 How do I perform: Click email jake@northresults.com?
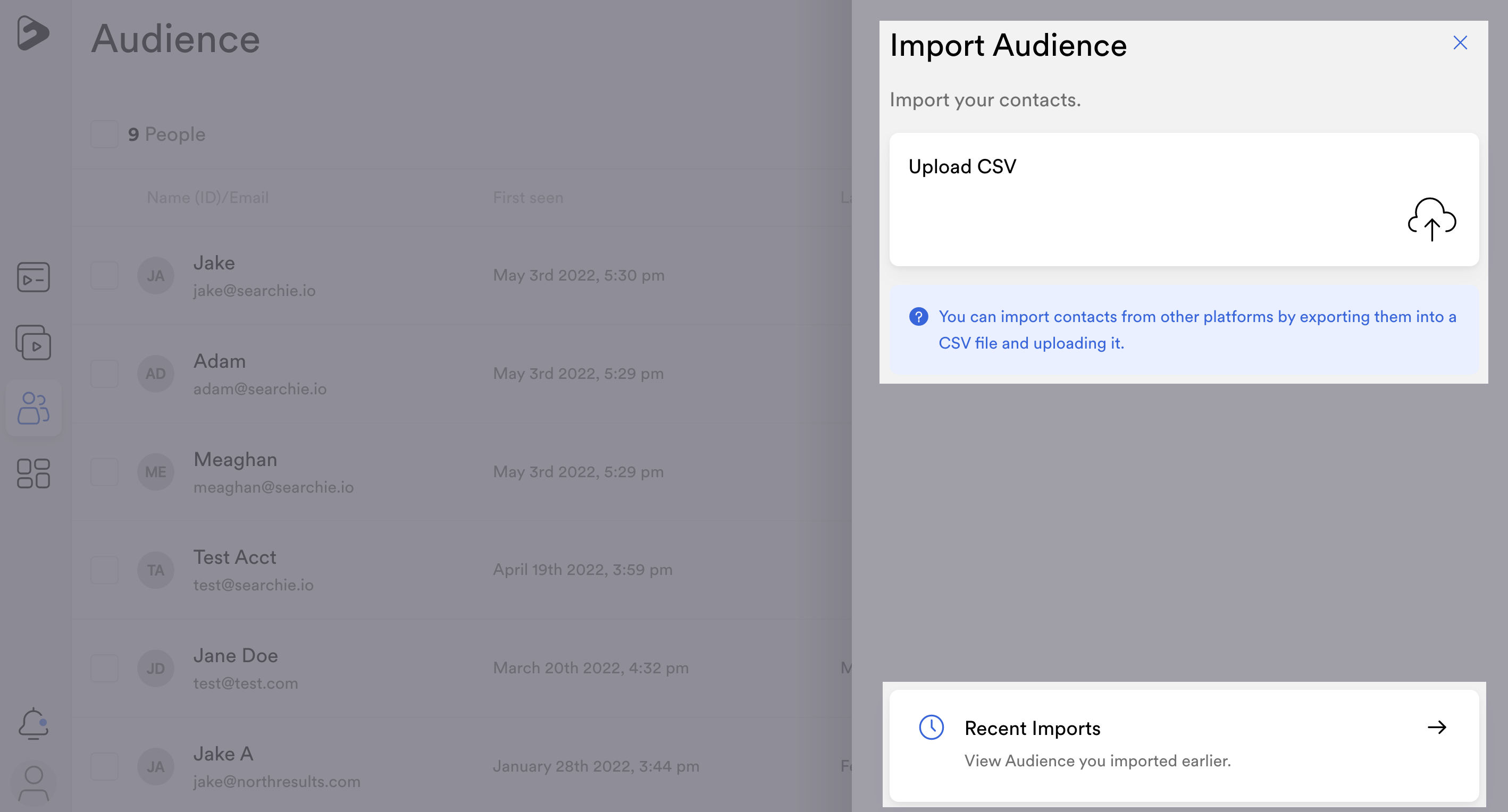[x=277, y=782]
